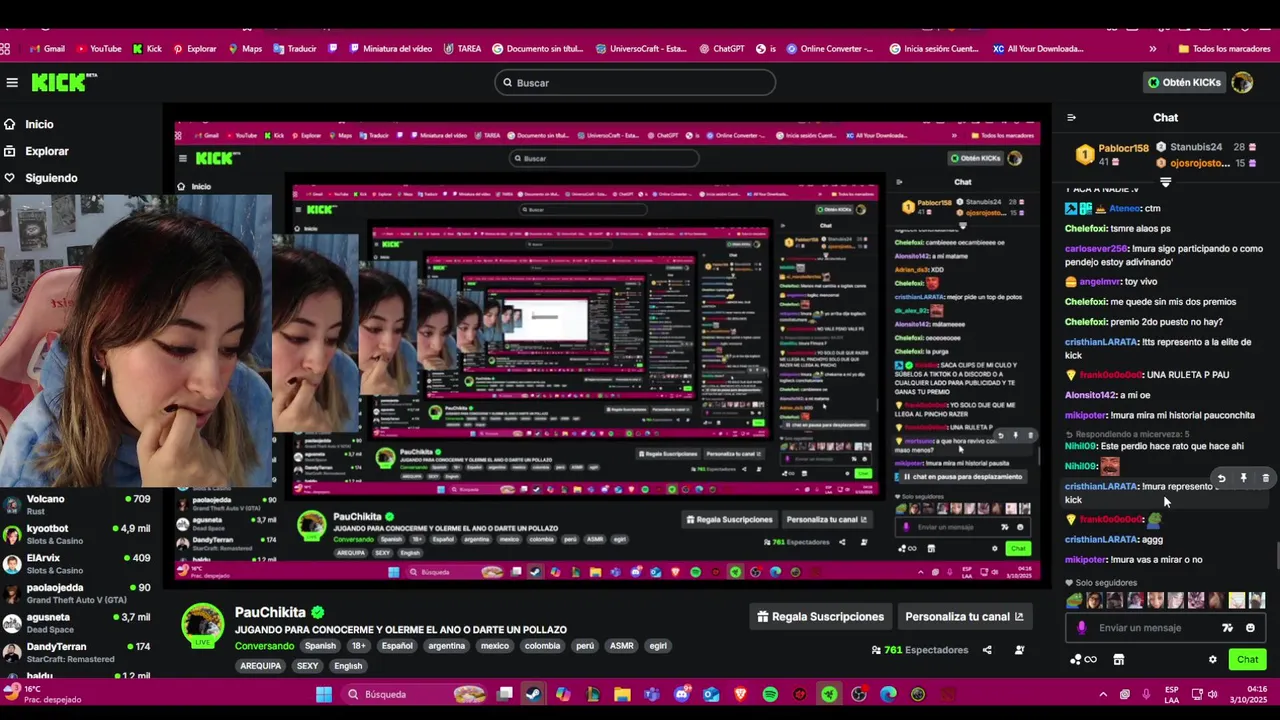Open Razer app from the taskbar
The image size is (1280, 720).
point(829,694)
